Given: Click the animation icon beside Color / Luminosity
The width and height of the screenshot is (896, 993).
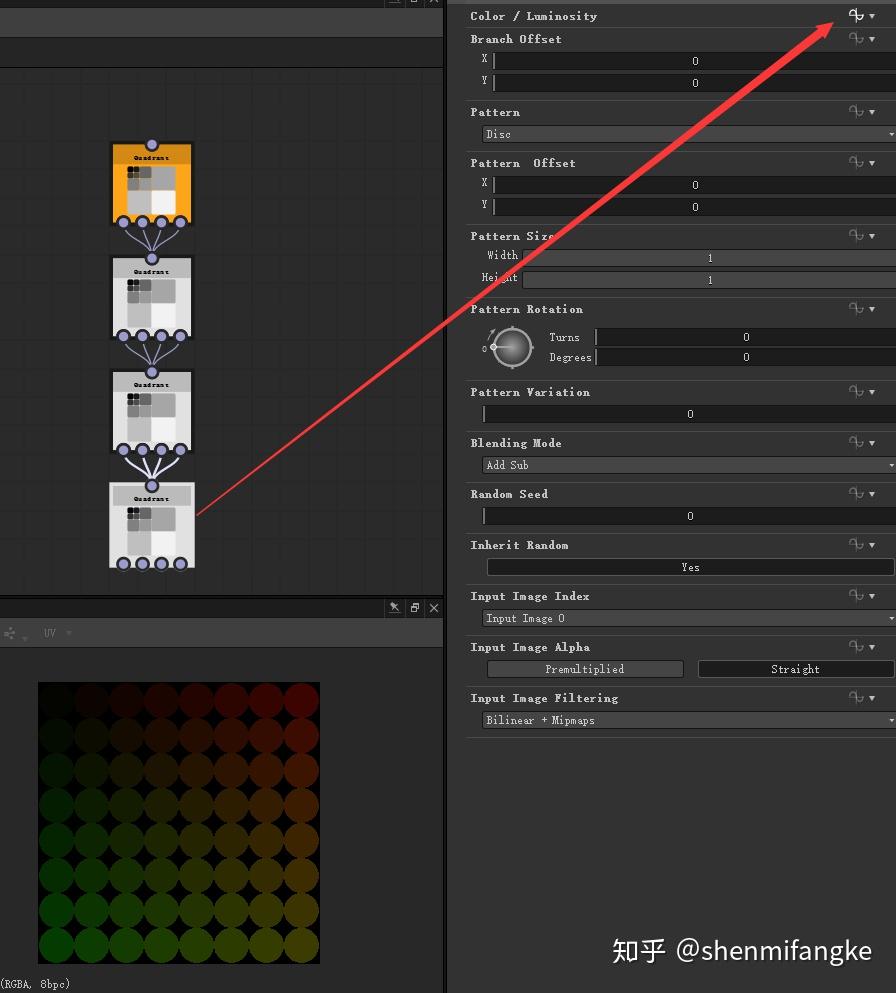Looking at the screenshot, I should (855, 15).
